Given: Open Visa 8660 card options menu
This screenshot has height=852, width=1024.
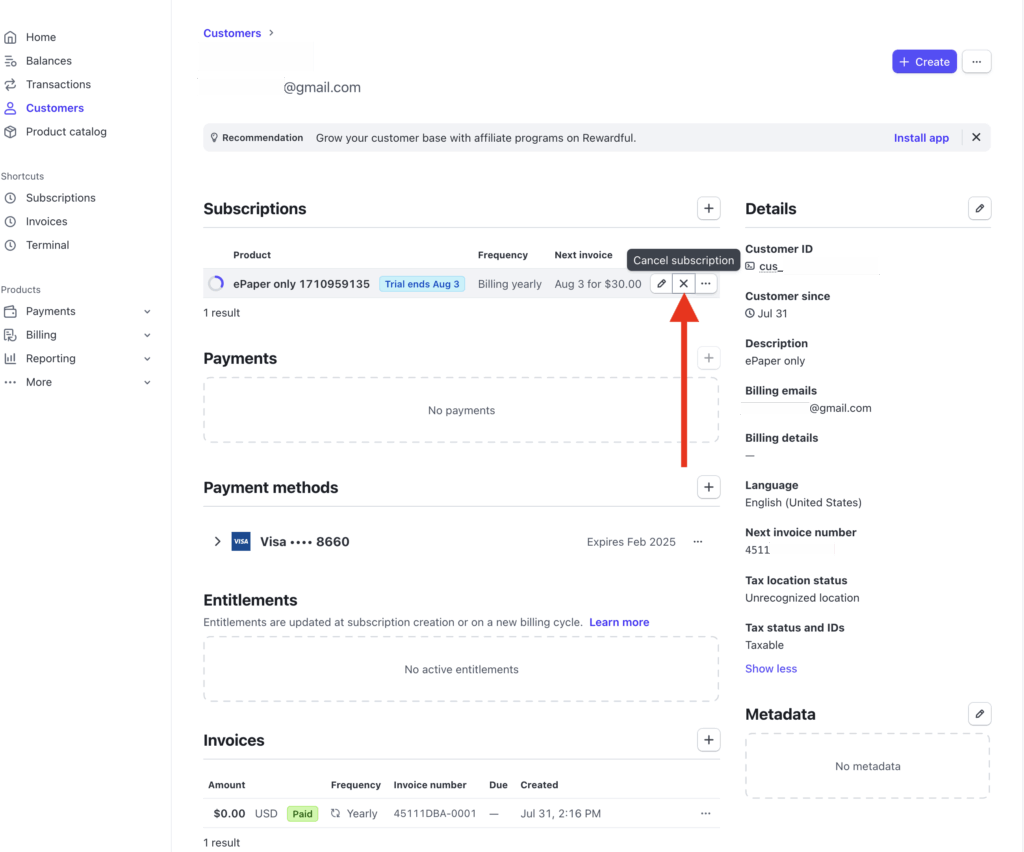Looking at the screenshot, I should [698, 542].
